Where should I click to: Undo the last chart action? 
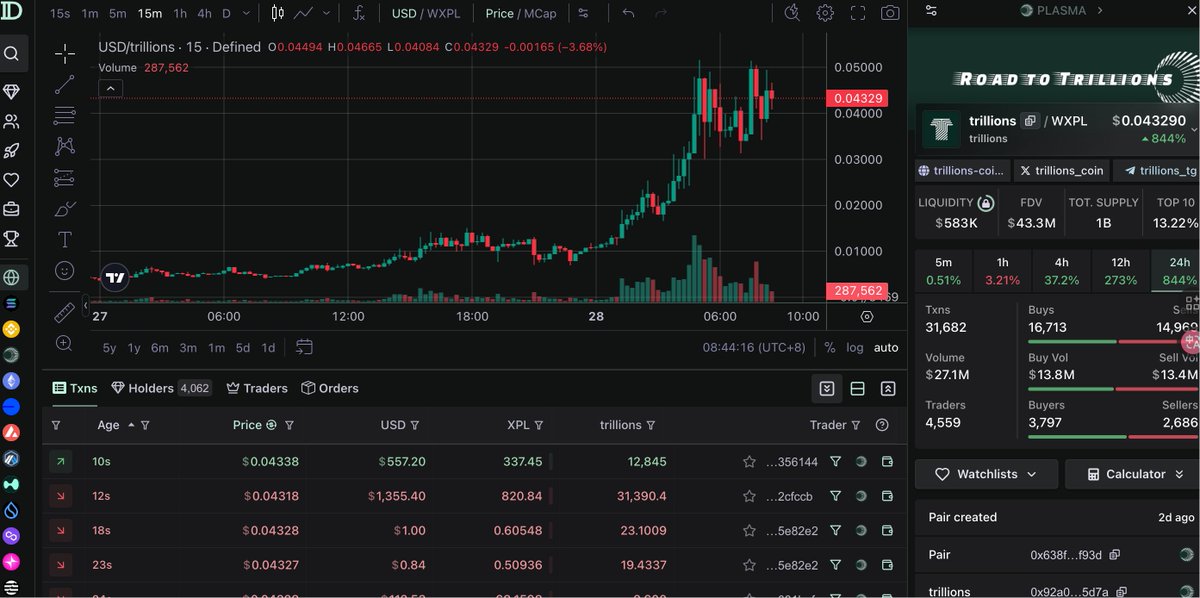(628, 13)
